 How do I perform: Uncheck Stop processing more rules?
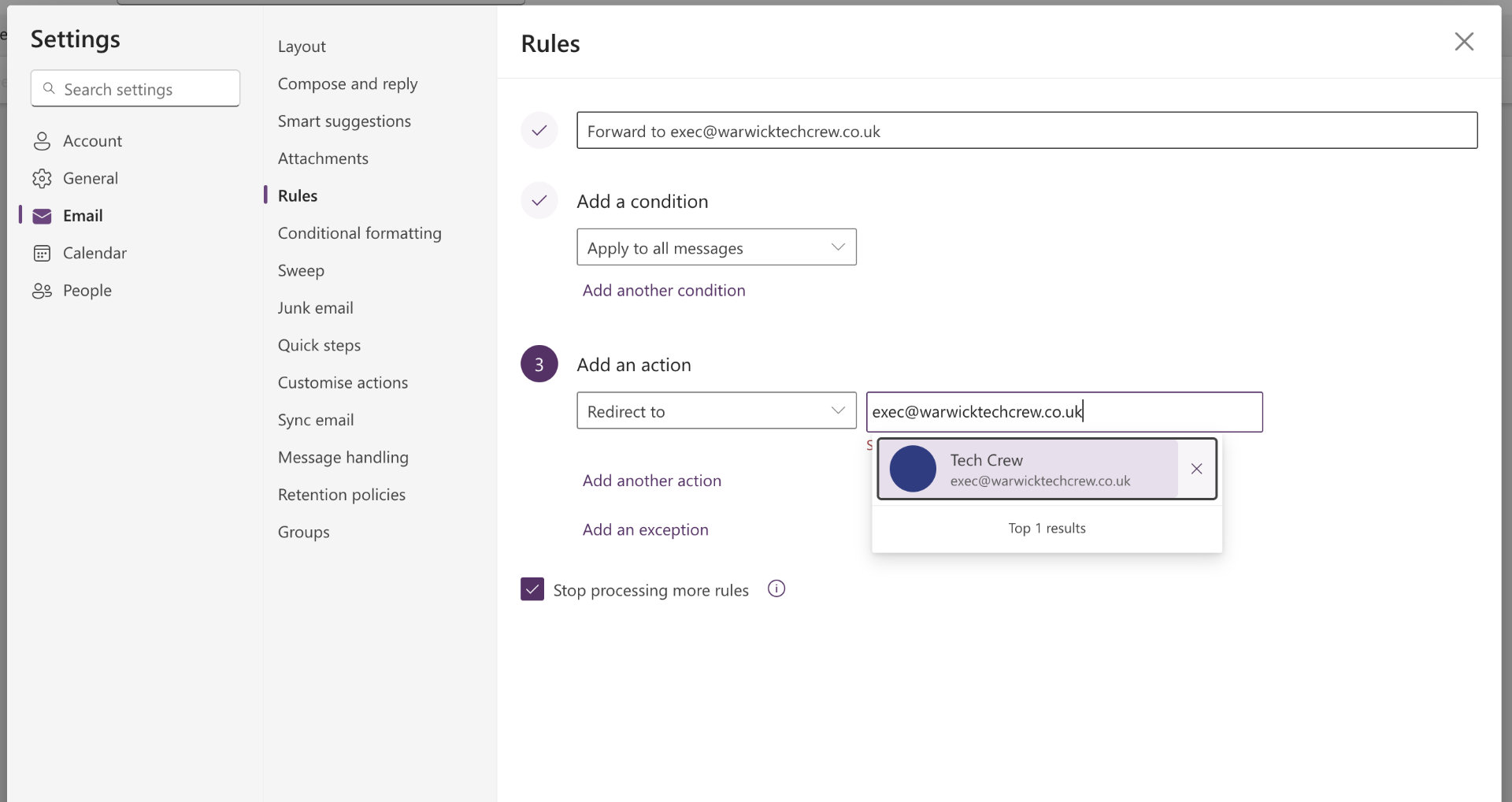click(532, 589)
